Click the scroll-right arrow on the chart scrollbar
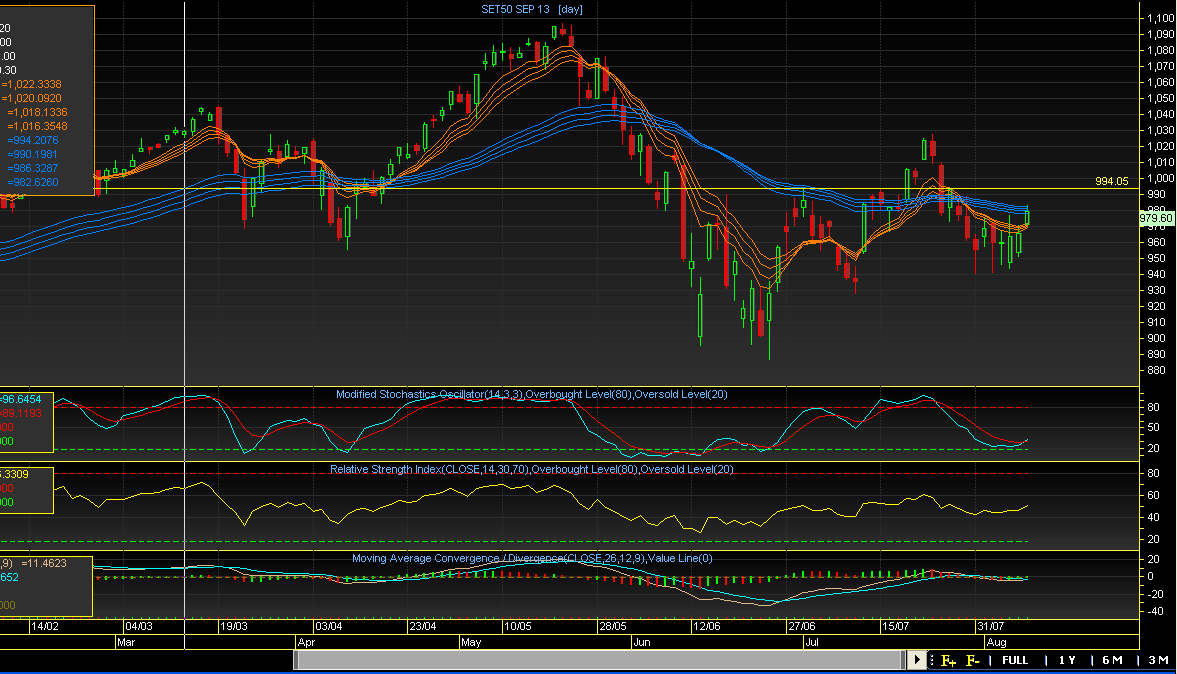The height and width of the screenshot is (674, 1177). [917, 660]
